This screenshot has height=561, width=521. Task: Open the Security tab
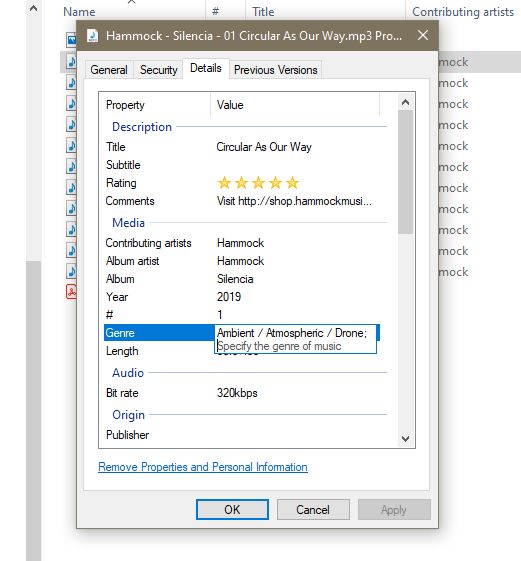pos(159,70)
